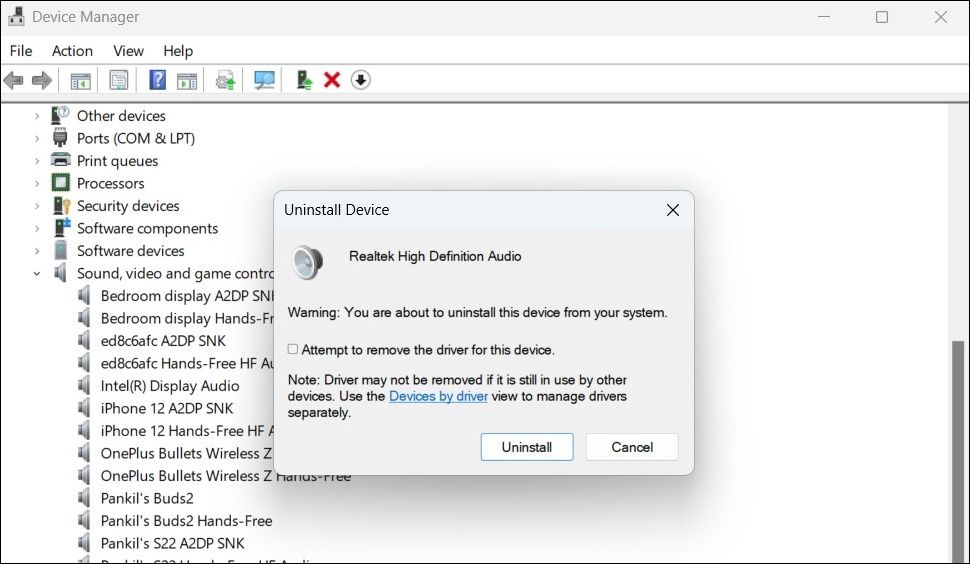
Task: Expand the Software components node
Action: (36, 228)
